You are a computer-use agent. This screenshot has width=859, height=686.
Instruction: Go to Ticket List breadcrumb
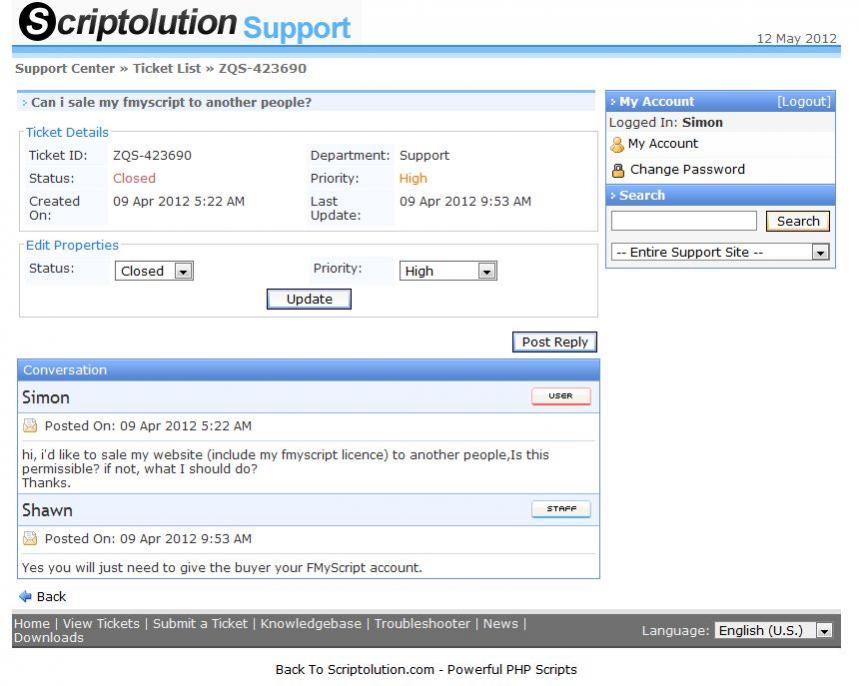point(167,68)
